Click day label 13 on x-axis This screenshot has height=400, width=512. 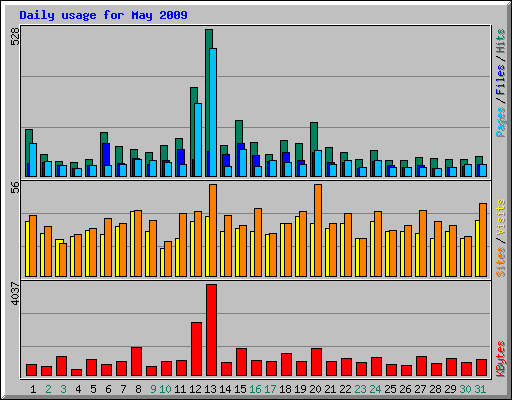tap(210, 389)
